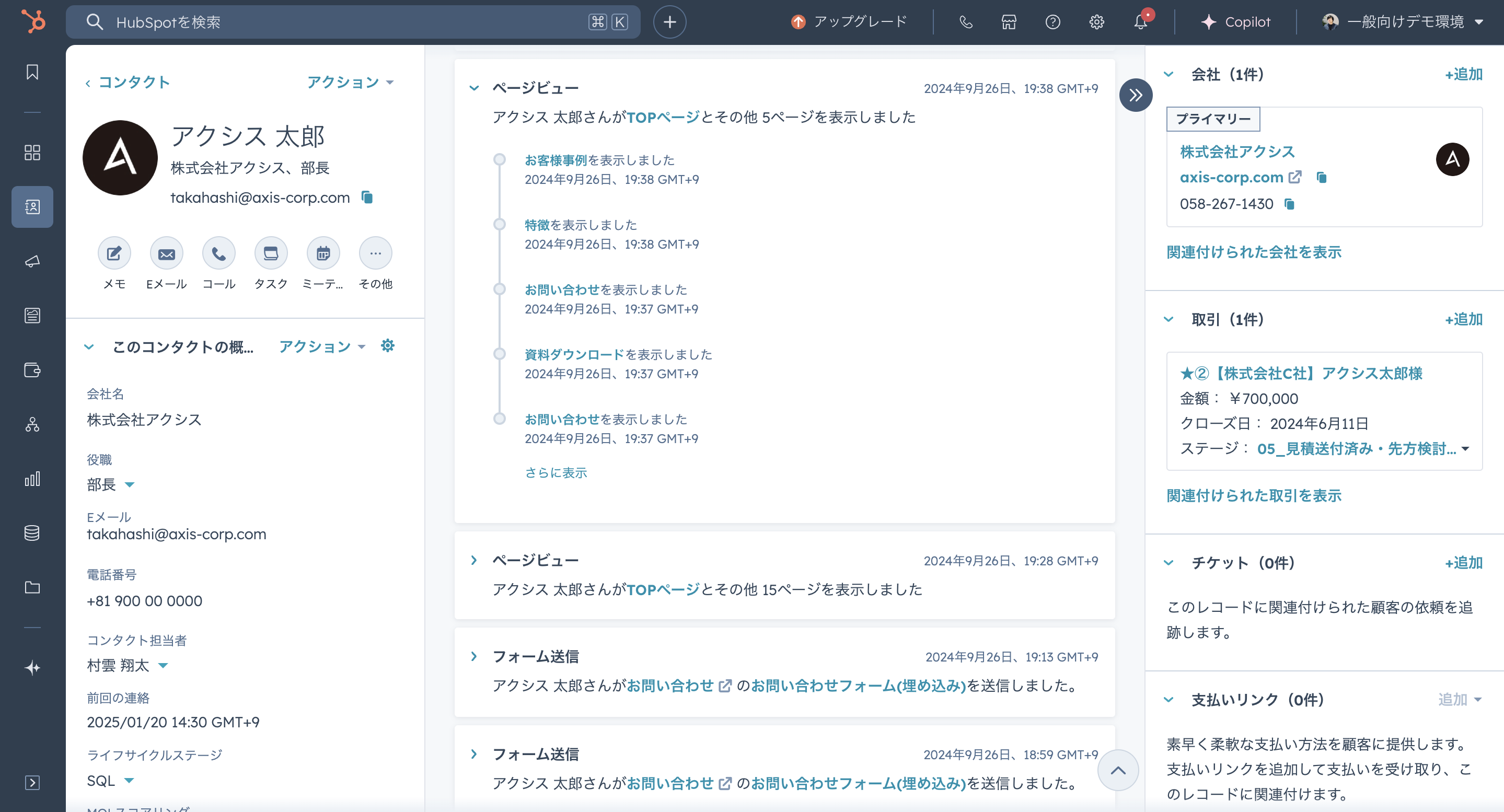Open the library folder icon in sidebar
The width and height of the screenshot is (1504, 812).
(32, 587)
